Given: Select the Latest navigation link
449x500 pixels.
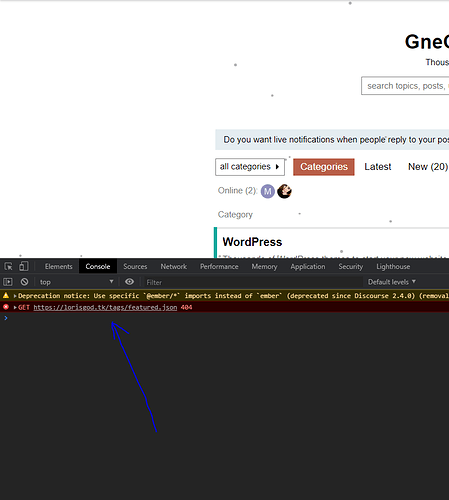Looking at the screenshot, I should 378,167.
